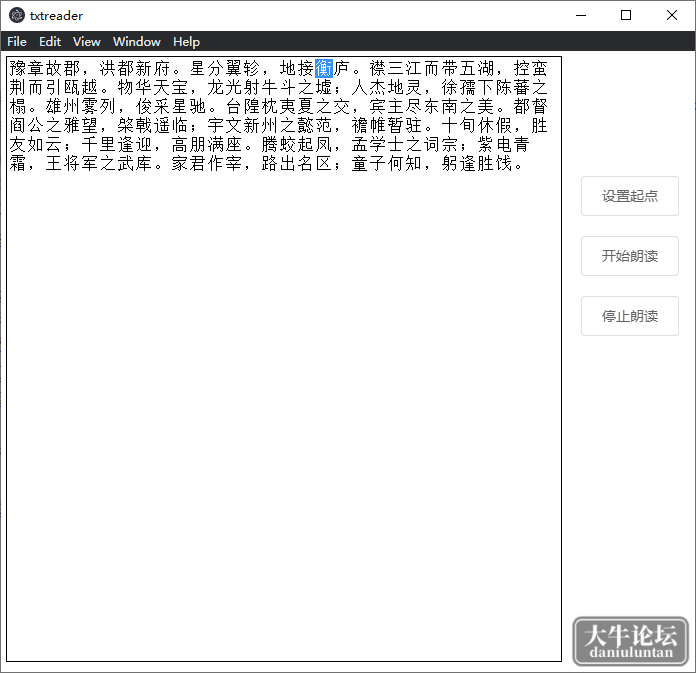Click the text 豫章故郡

(x=44, y=68)
